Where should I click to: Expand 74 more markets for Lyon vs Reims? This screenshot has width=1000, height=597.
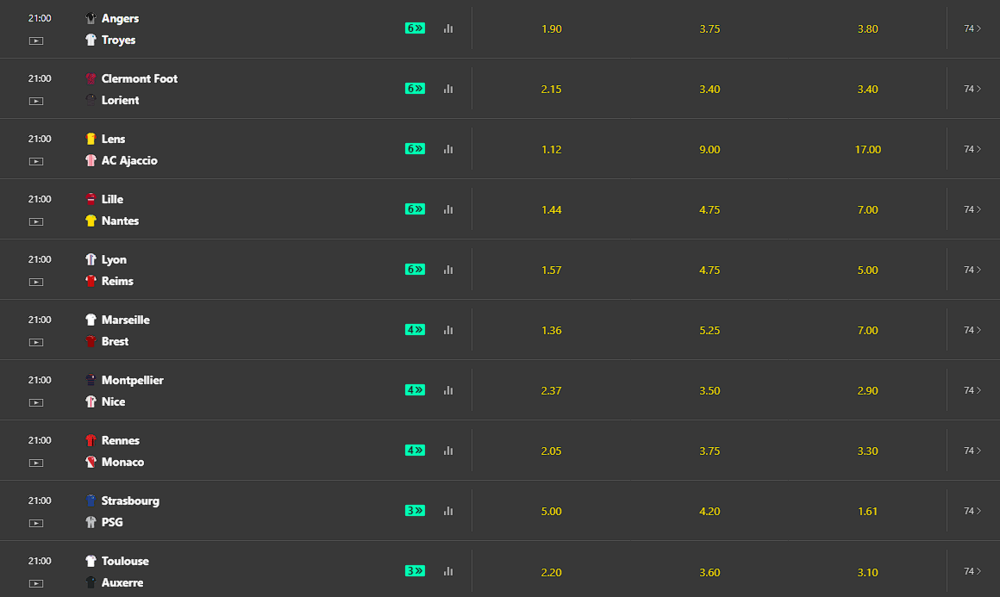(973, 270)
